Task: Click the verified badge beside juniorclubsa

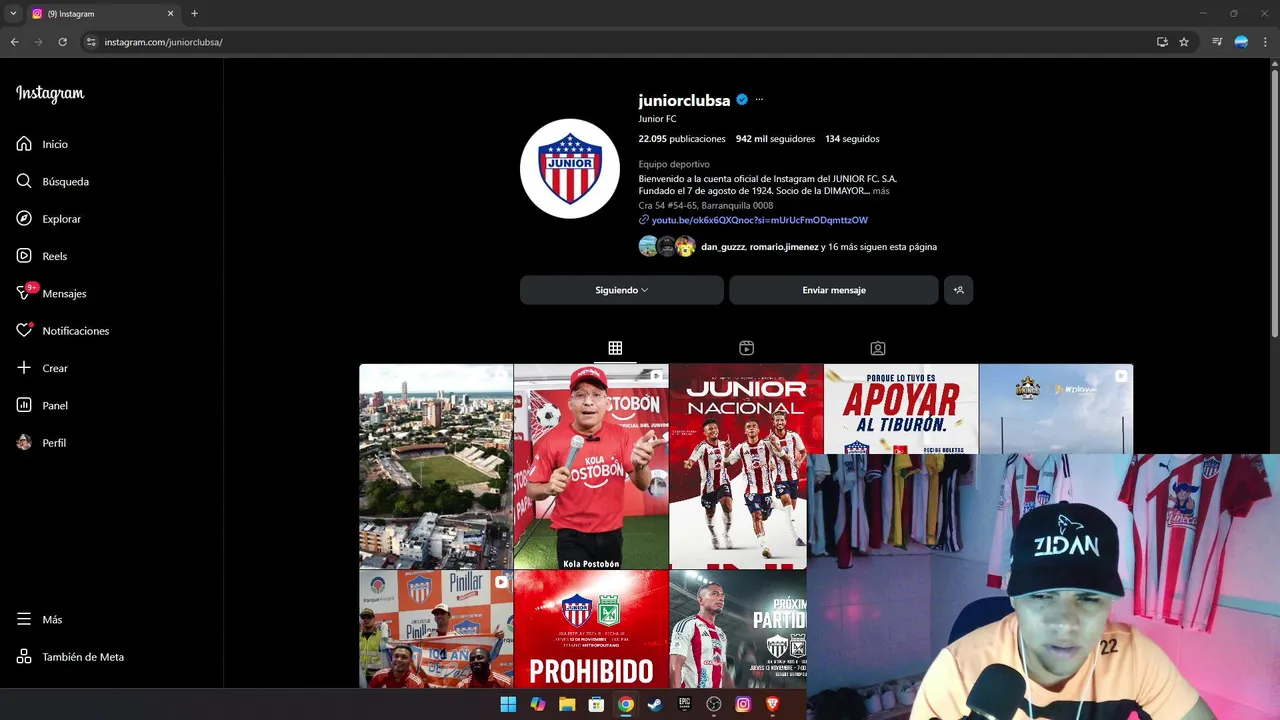Action: point(742,100)
